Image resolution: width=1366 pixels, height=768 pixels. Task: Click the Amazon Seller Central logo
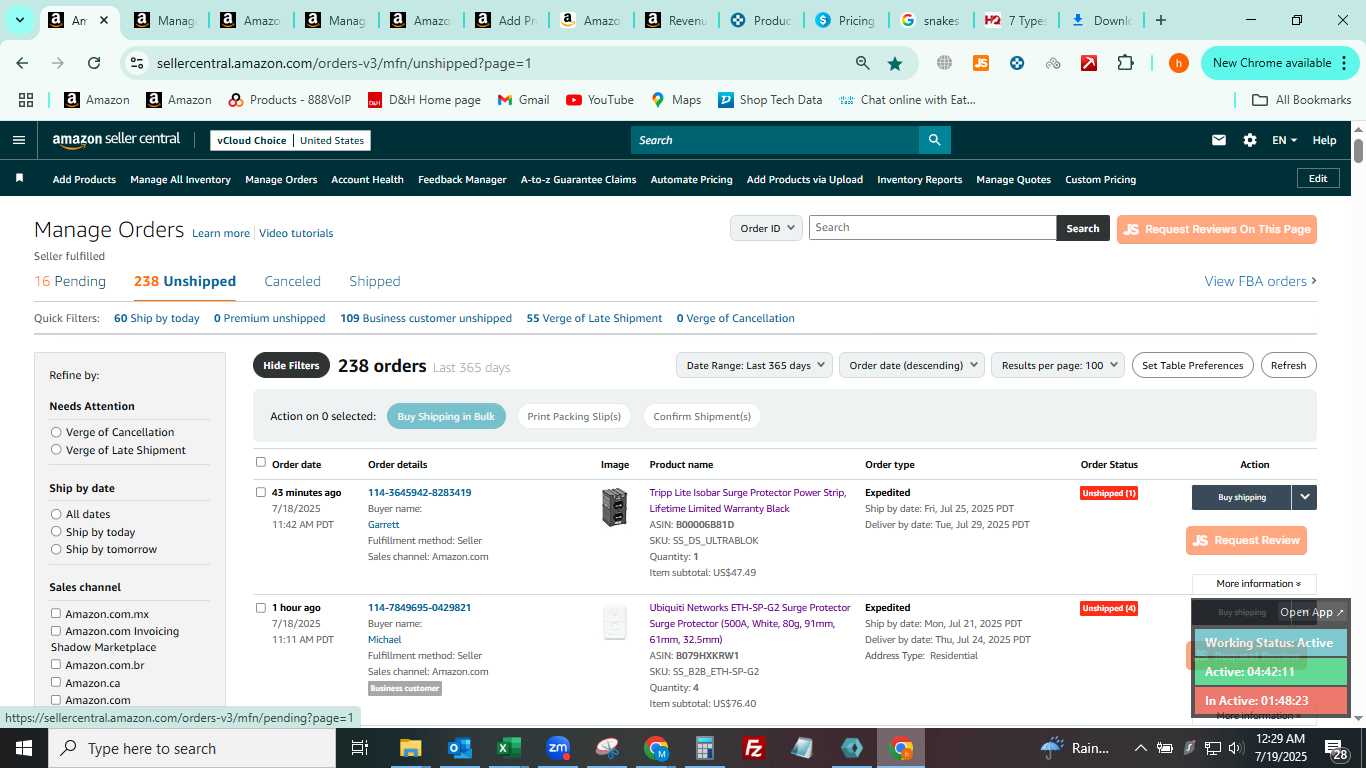point(116,140)
